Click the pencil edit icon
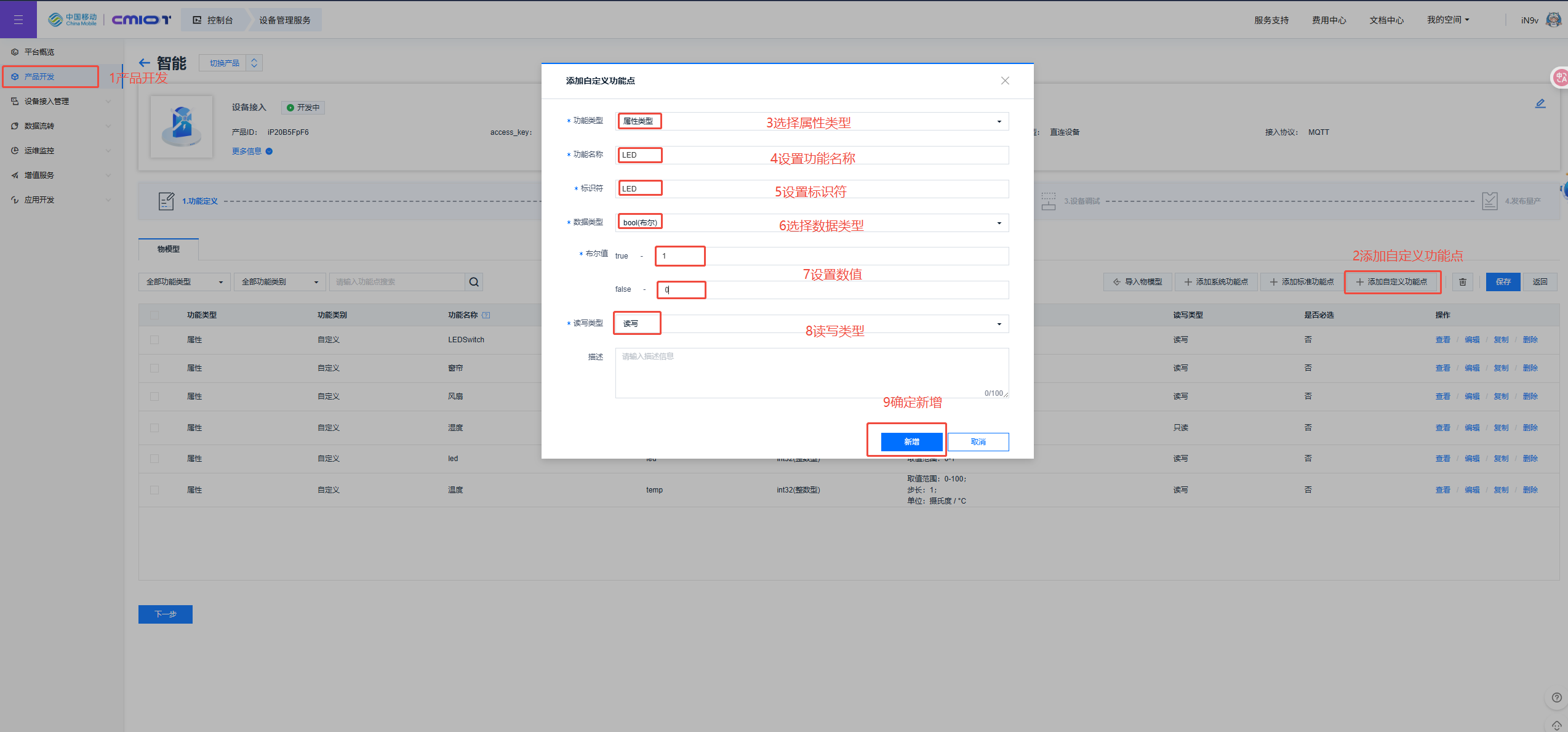1568x732 pixels. [1540, 103]
